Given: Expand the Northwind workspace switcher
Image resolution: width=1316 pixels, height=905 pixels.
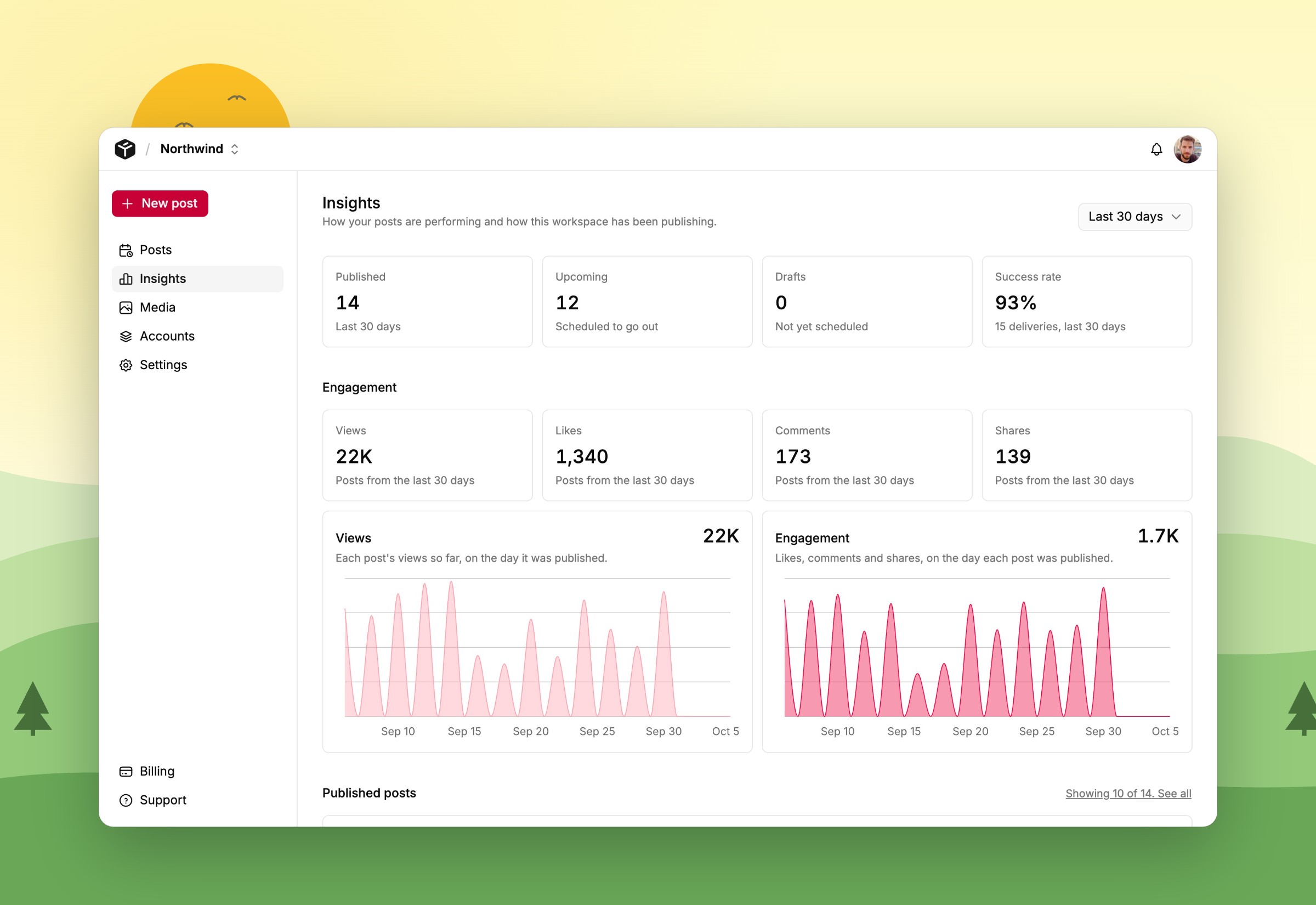Looking at the screenshot, I should 200,149.
